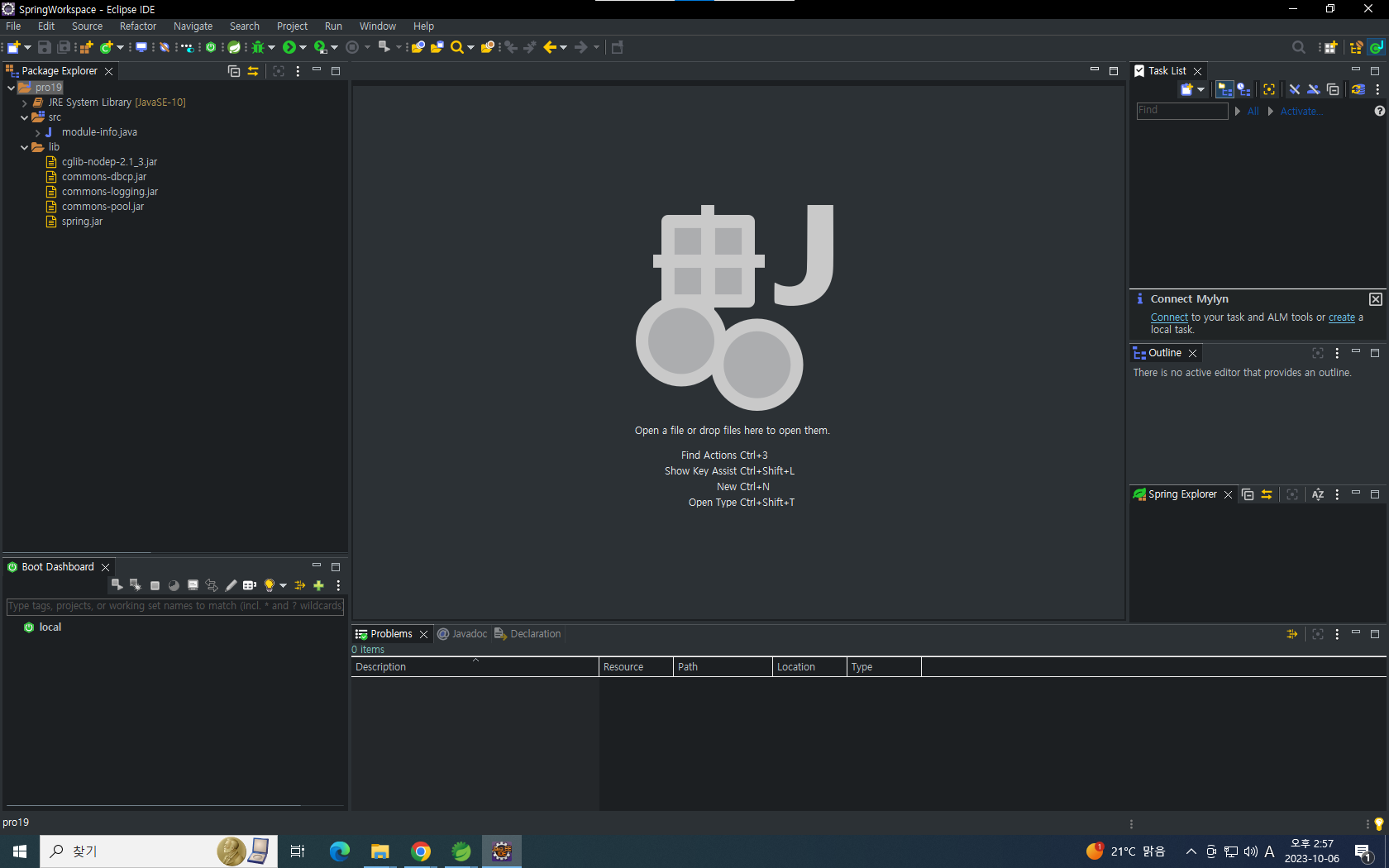
Task: Toggle the yellow filter arrows icon in Problems view
Action: (x=1292, y=634)
